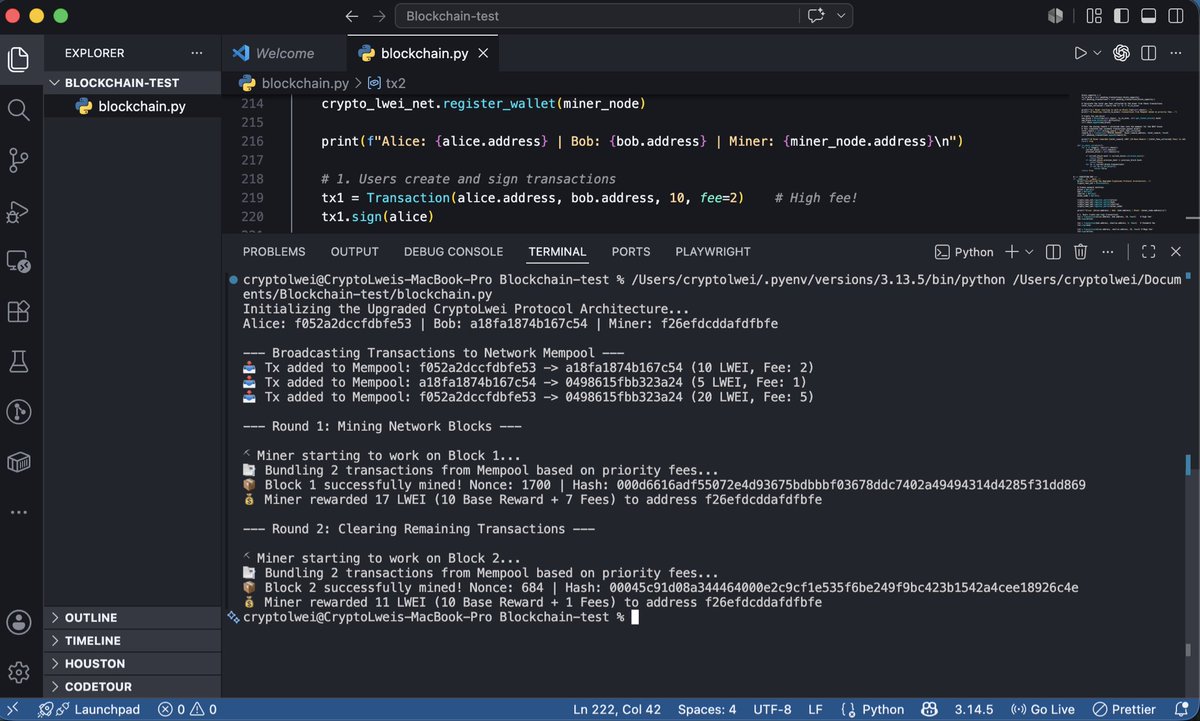1200x721 pixels.
Task: Open the Search view in activity bar
Action: coord(18,109)
